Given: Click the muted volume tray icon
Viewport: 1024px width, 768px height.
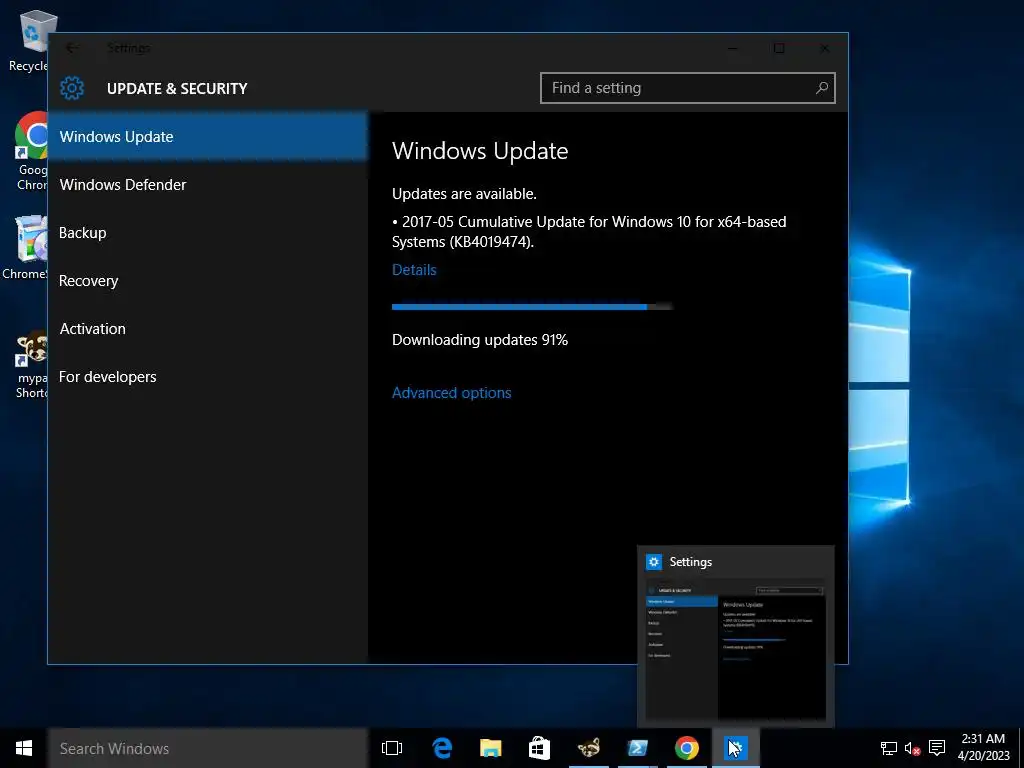Looking at the screenshot, I should point(912,748).
